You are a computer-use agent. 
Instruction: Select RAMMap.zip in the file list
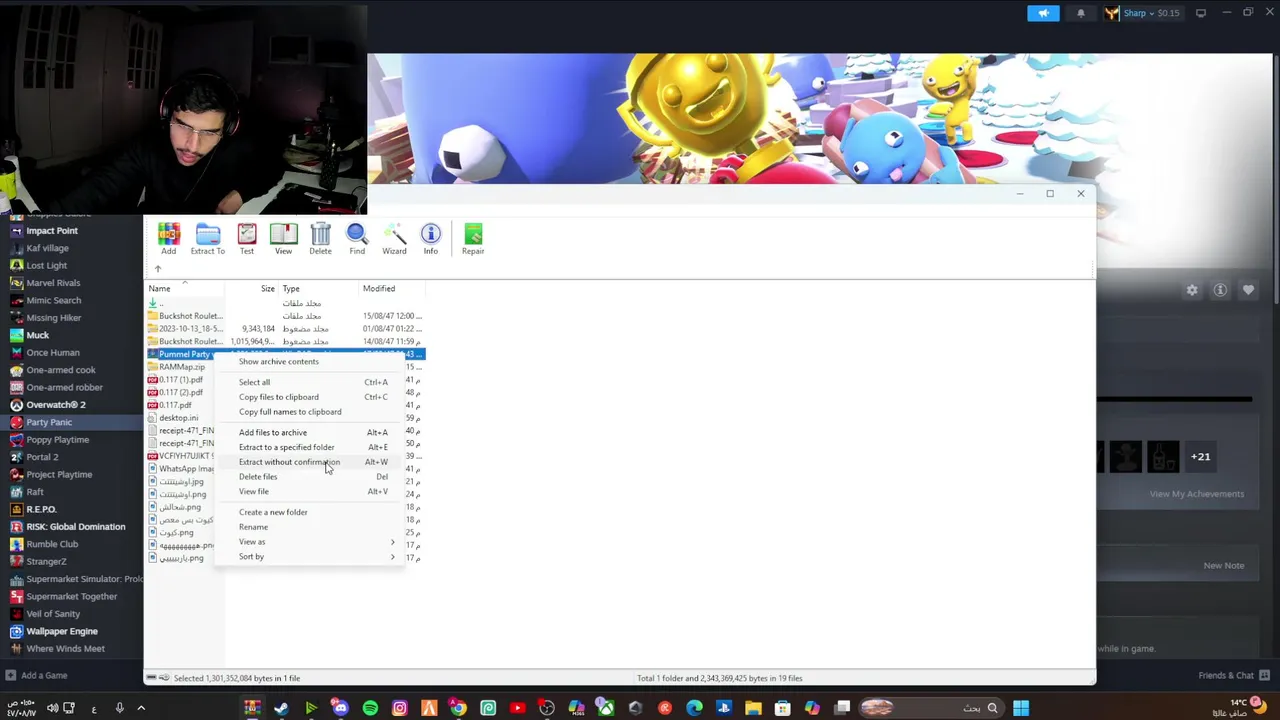(x=182, y=367)
